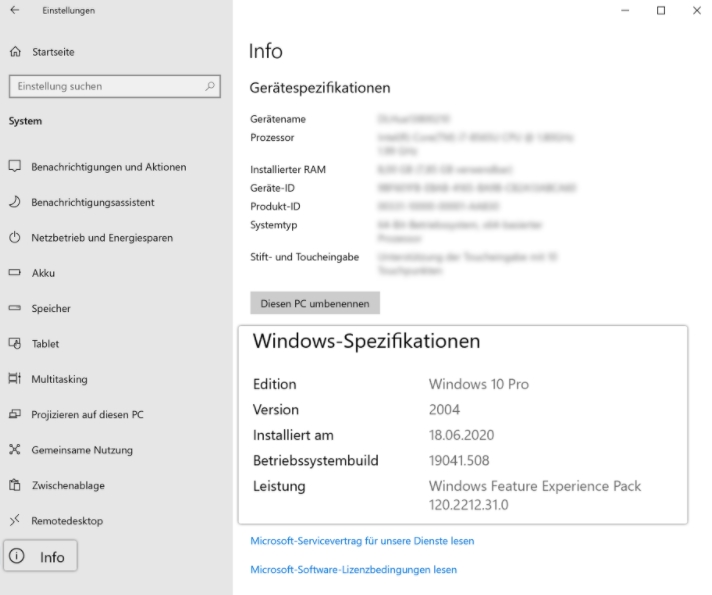The image size is (712, 595).
Task: Open Microsoft-Servicevertrag link
Action: 362,541
